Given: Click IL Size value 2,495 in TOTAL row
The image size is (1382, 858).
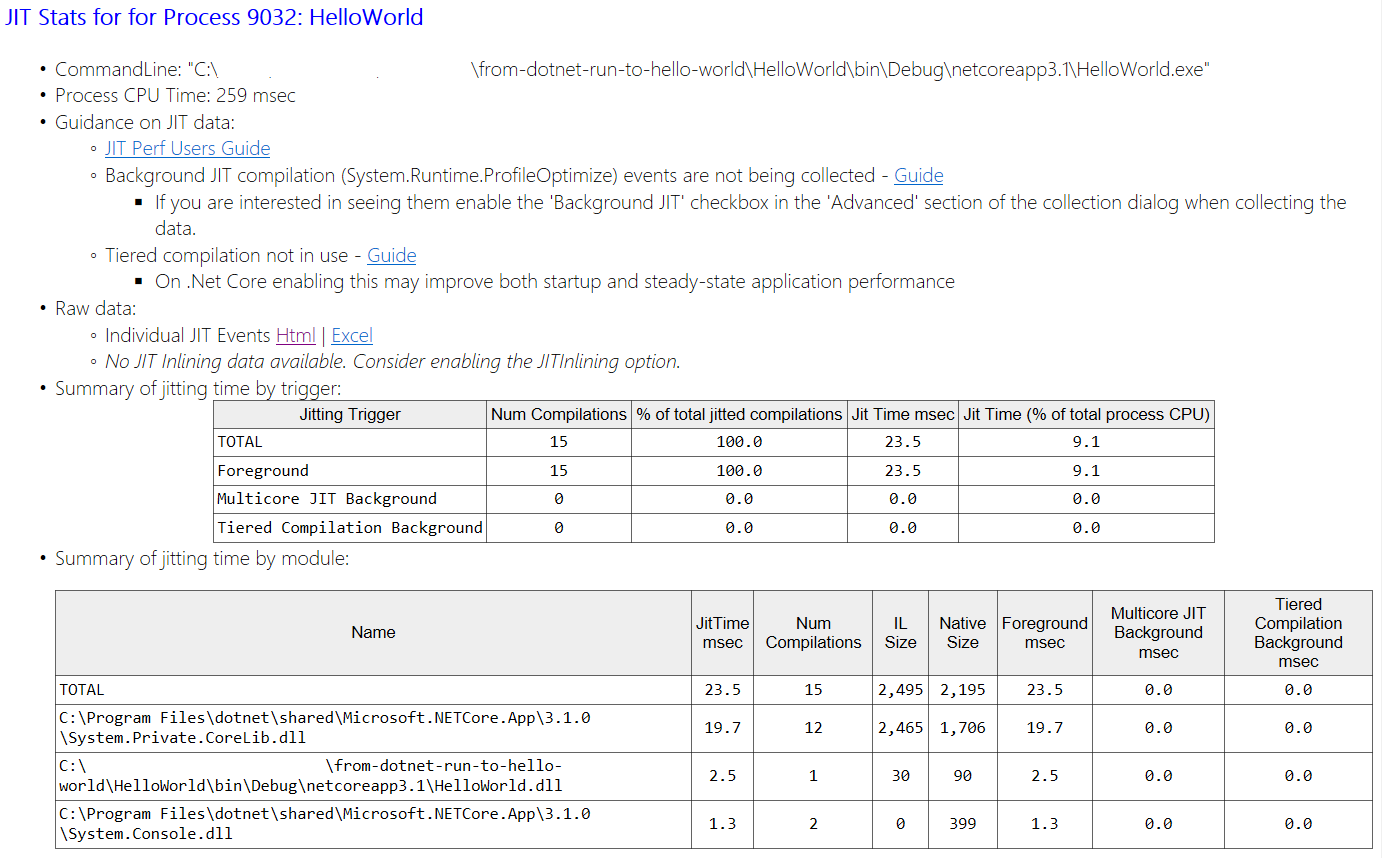Looking at the screenshot, I should click(x=900, y=689).
